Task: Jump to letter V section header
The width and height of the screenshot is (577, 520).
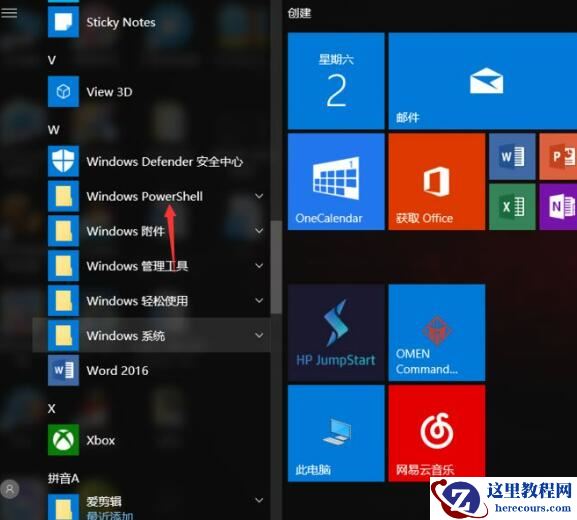Action: tap(52, 60)
